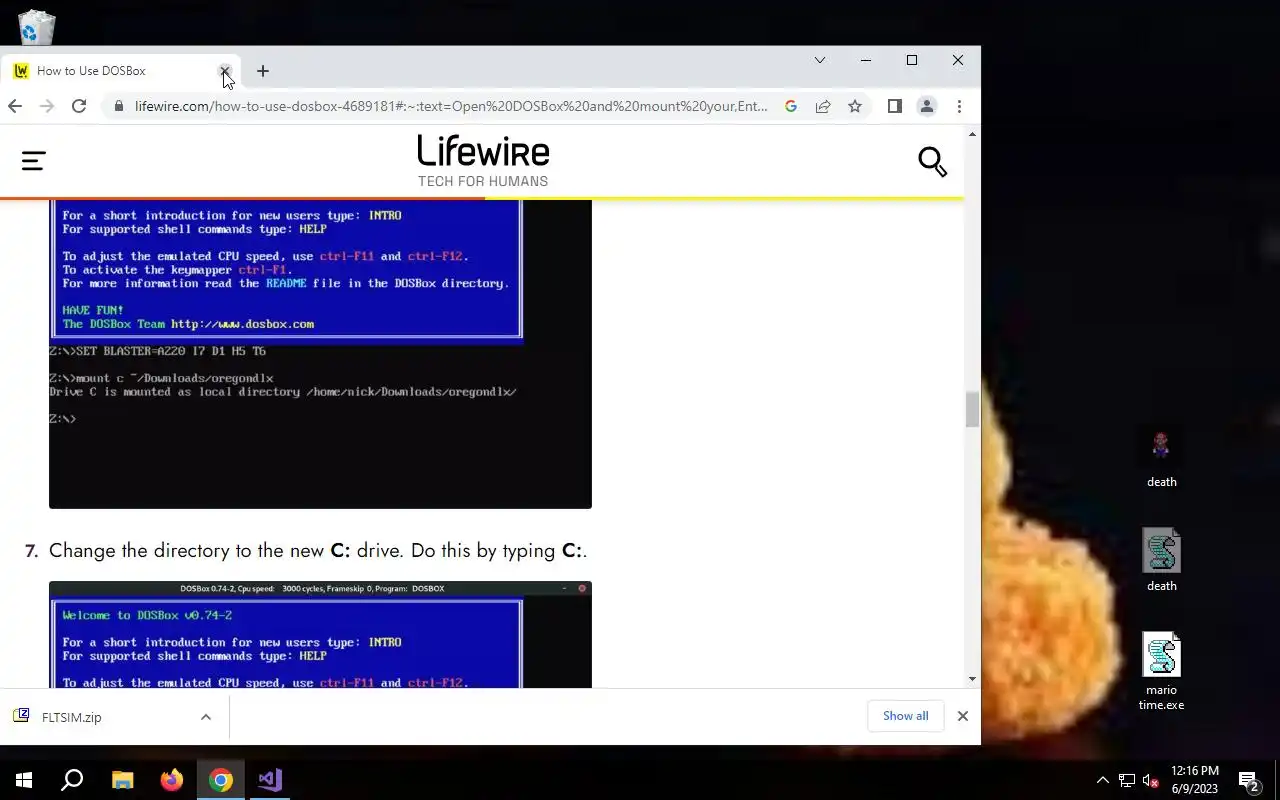Reload the current page
The image size is (1280, 800).
pos(79,106)
